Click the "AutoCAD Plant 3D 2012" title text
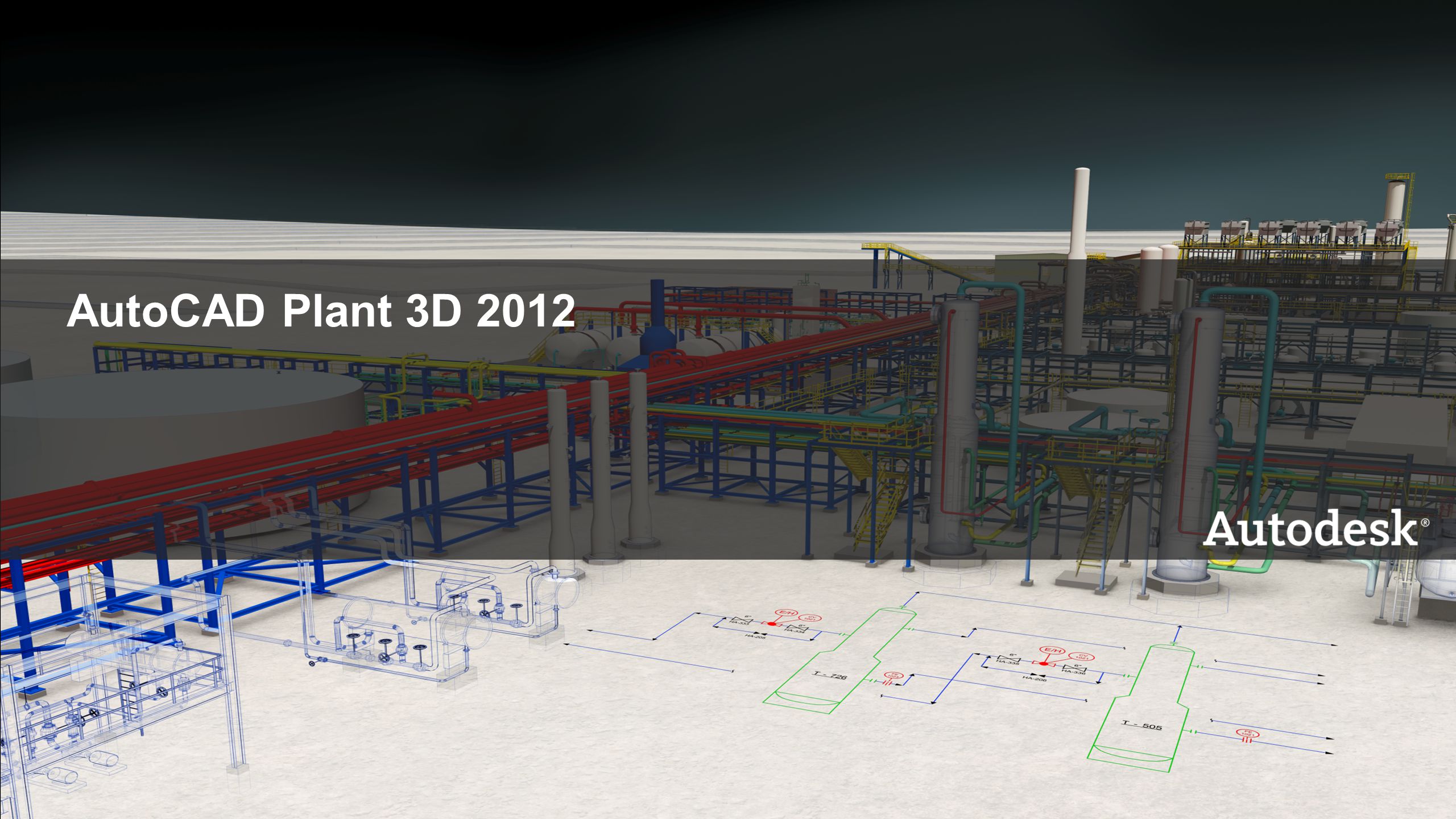Screen dimensions: 1456x819 (320, 311)
